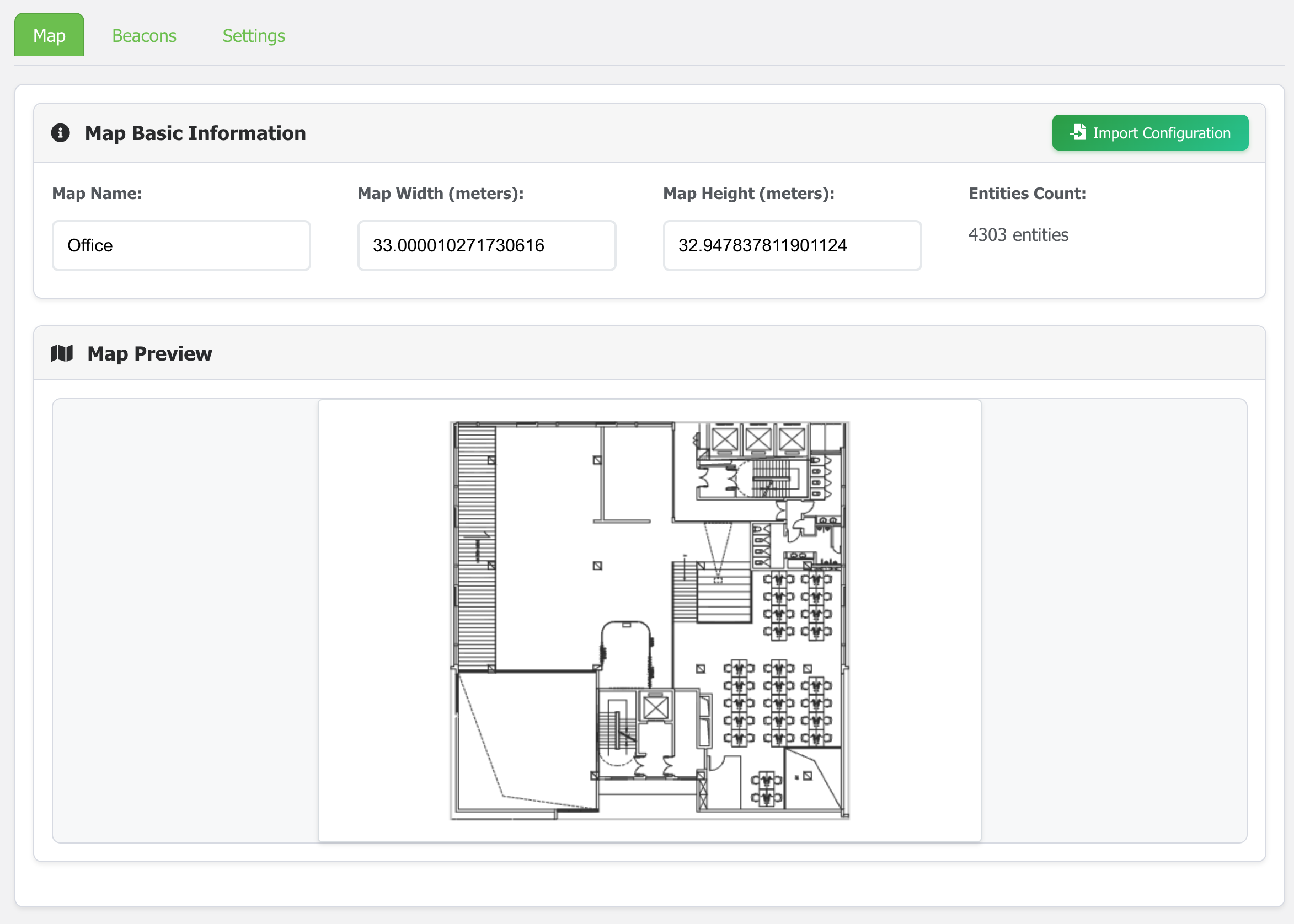The image size is (1294, 924).
Task: Click the Map Basic Information heading text
Action: coord(195,133)
